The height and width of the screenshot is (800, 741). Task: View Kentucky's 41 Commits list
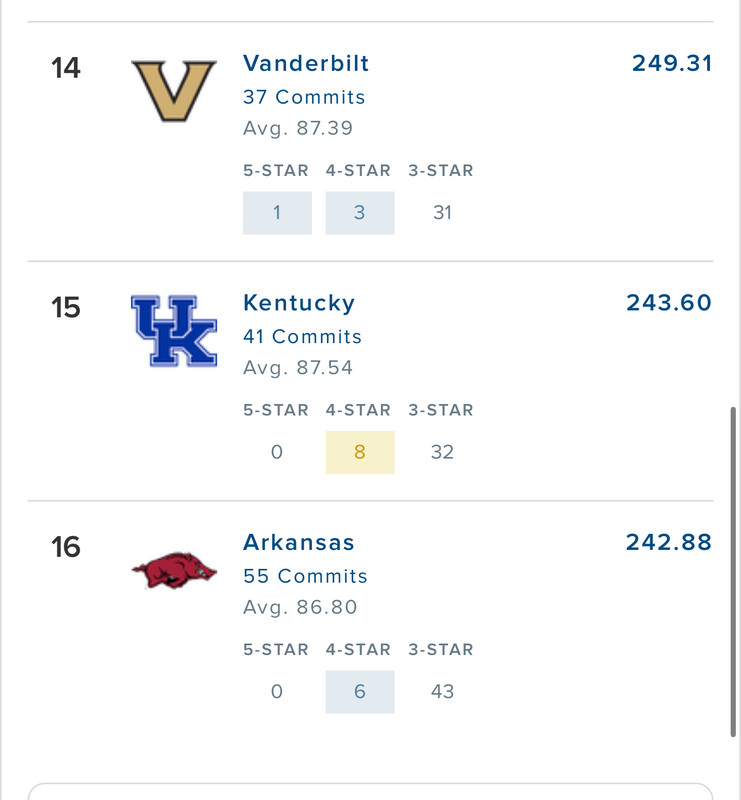pos(302,337)
